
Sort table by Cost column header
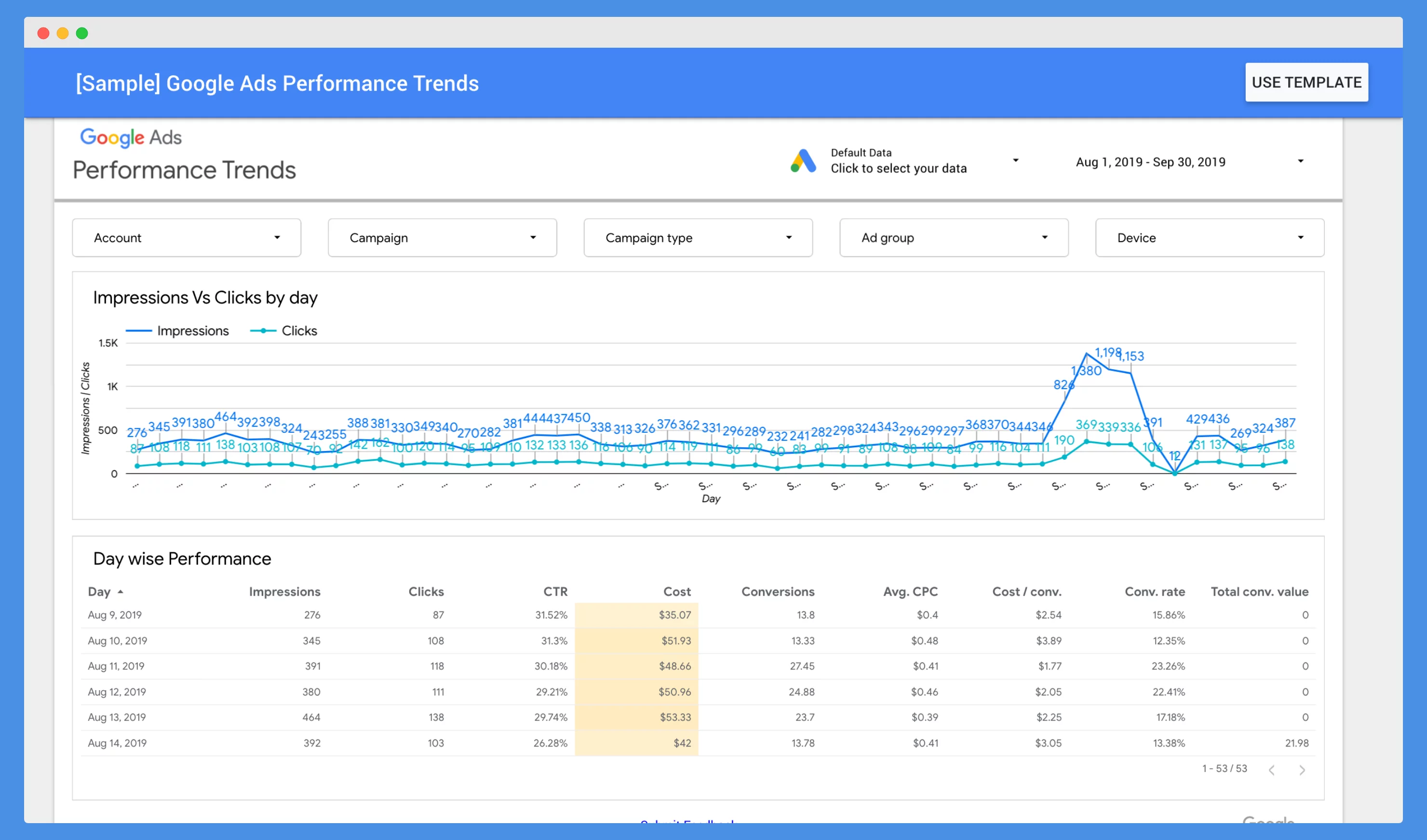(677, 591)
